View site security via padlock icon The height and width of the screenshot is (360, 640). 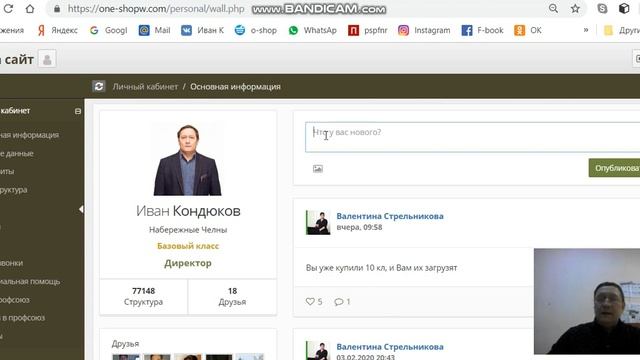(57, 9)
